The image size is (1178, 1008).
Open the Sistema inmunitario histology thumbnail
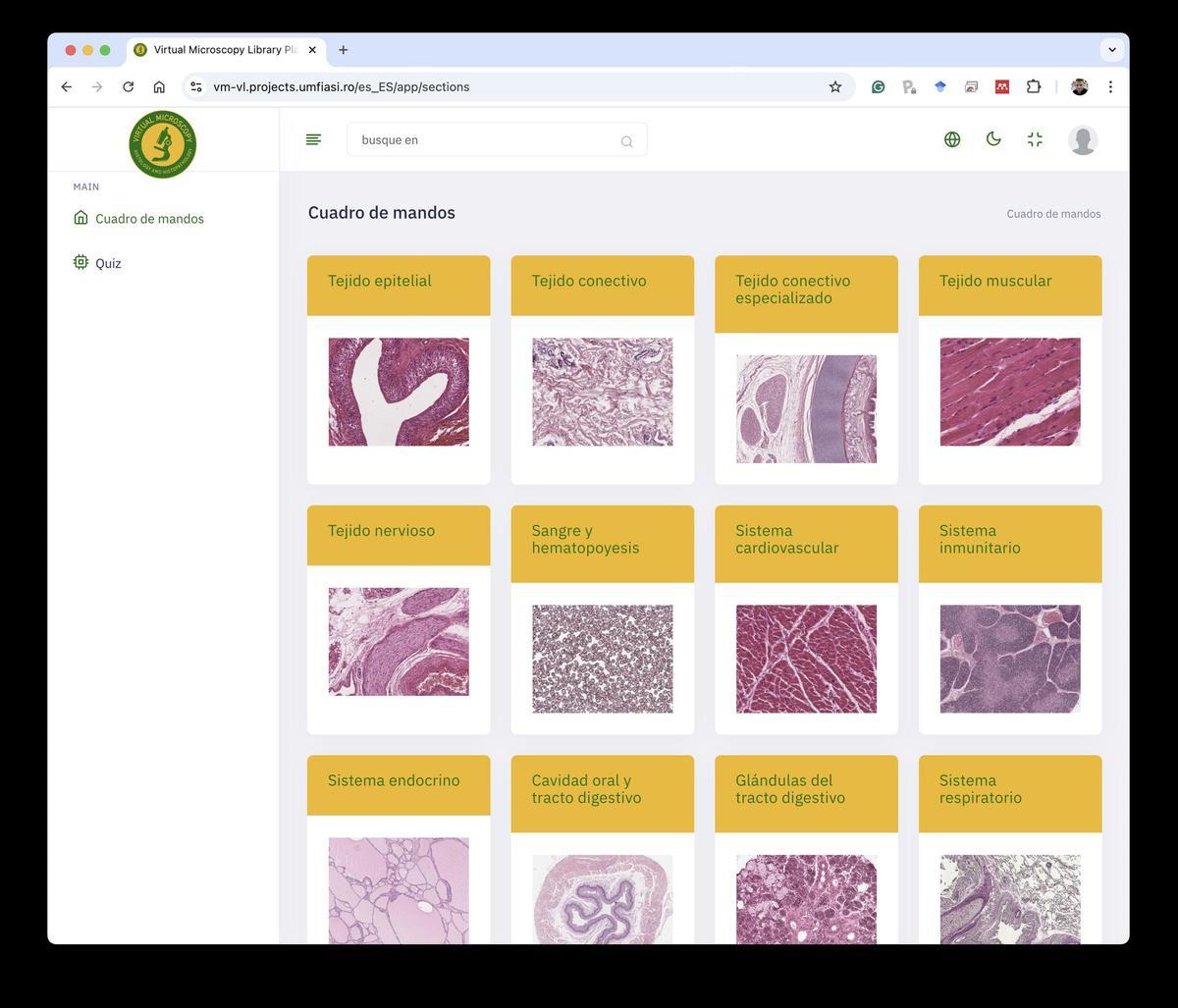point(1009,659)
